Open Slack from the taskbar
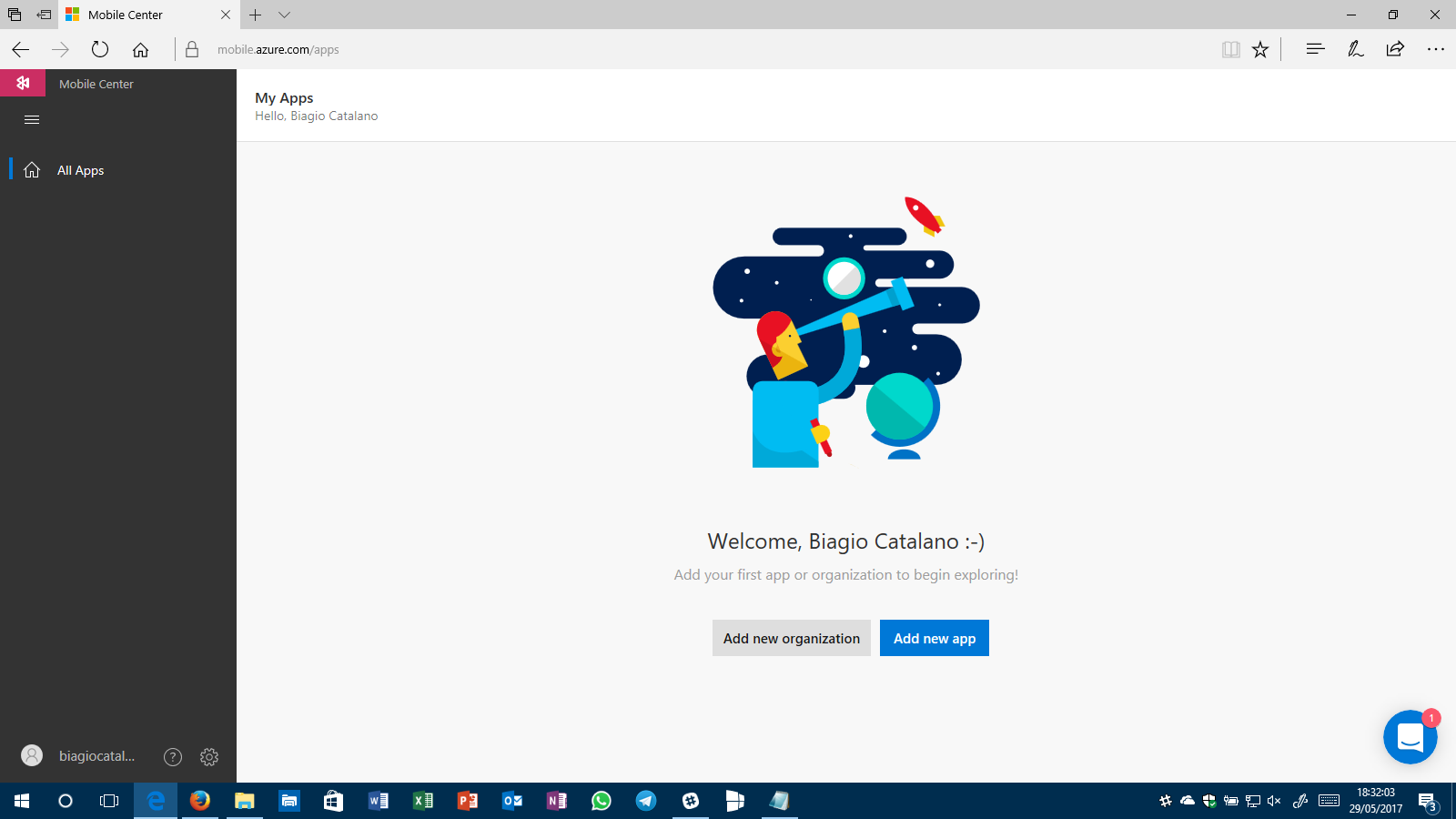Screen dimensions: 1456x819 click(x=691, y=801)
